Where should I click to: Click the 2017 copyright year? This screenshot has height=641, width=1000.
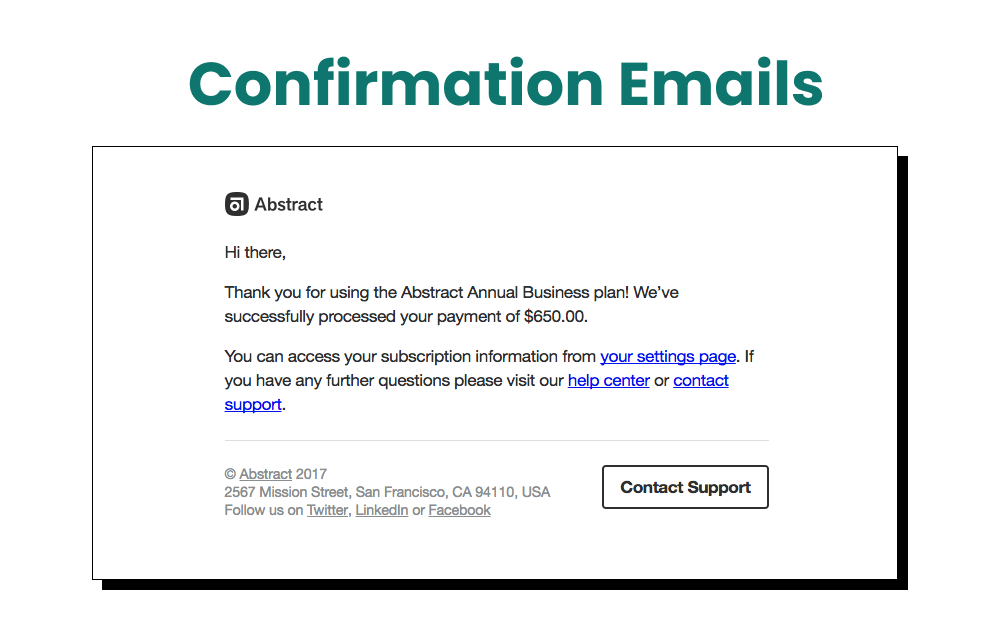click(x=310, y=473)
